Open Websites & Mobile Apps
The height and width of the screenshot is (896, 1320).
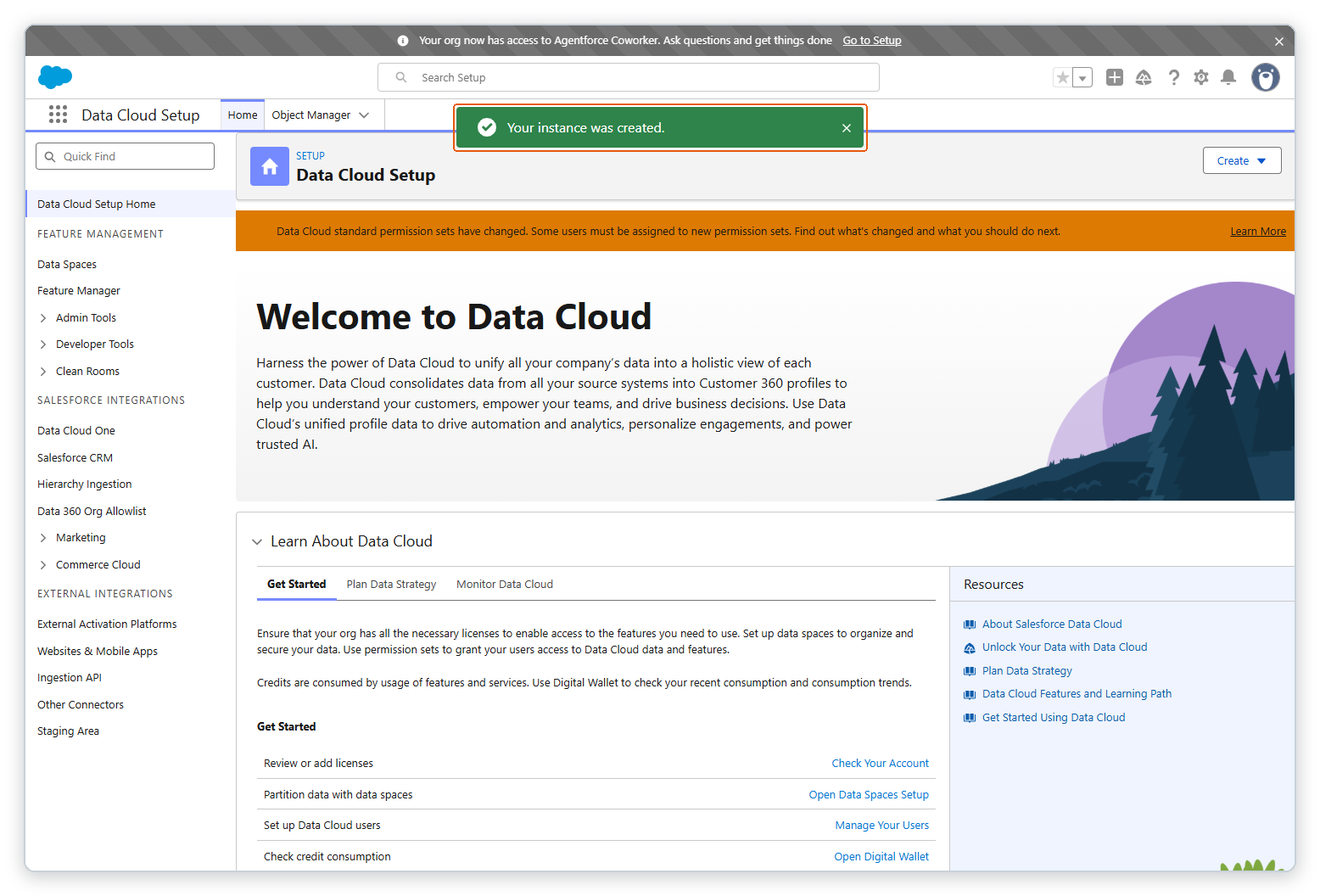[98, 651]
